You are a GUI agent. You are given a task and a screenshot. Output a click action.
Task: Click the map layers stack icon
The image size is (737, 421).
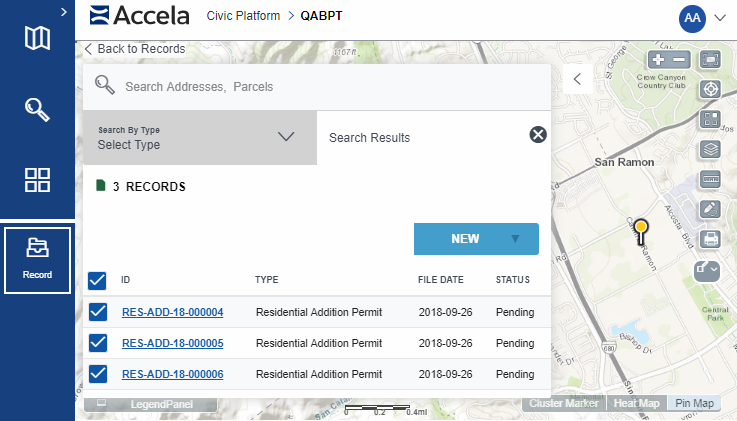[x=711, y=149]
